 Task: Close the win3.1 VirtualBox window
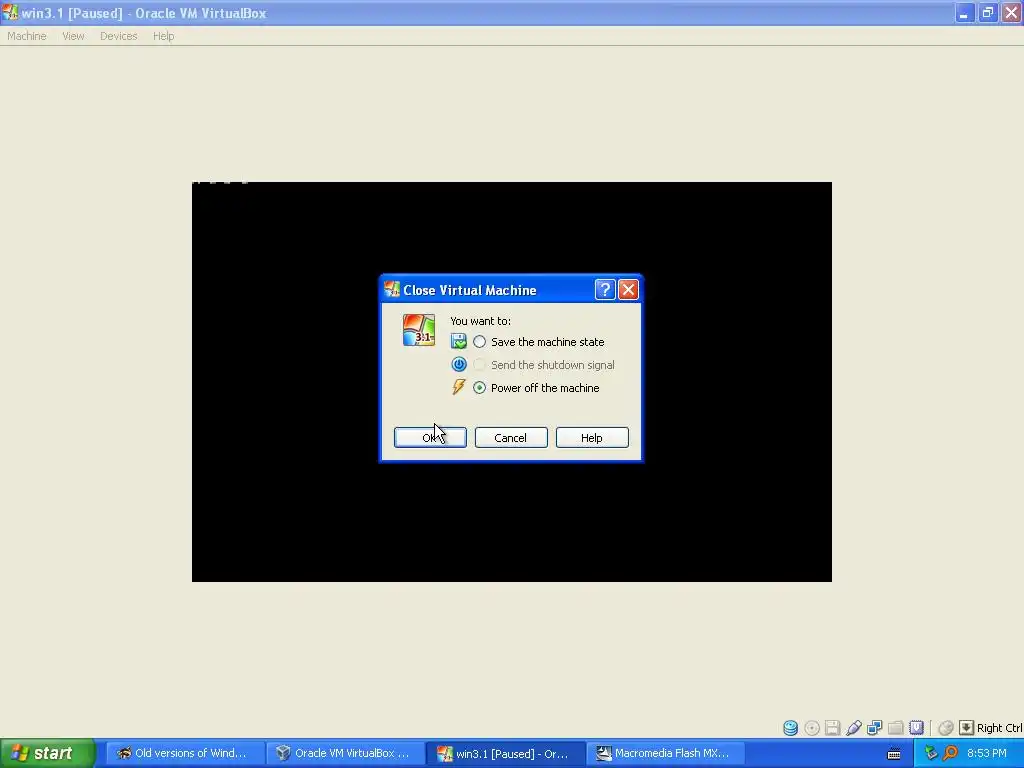pos(1012,12)
